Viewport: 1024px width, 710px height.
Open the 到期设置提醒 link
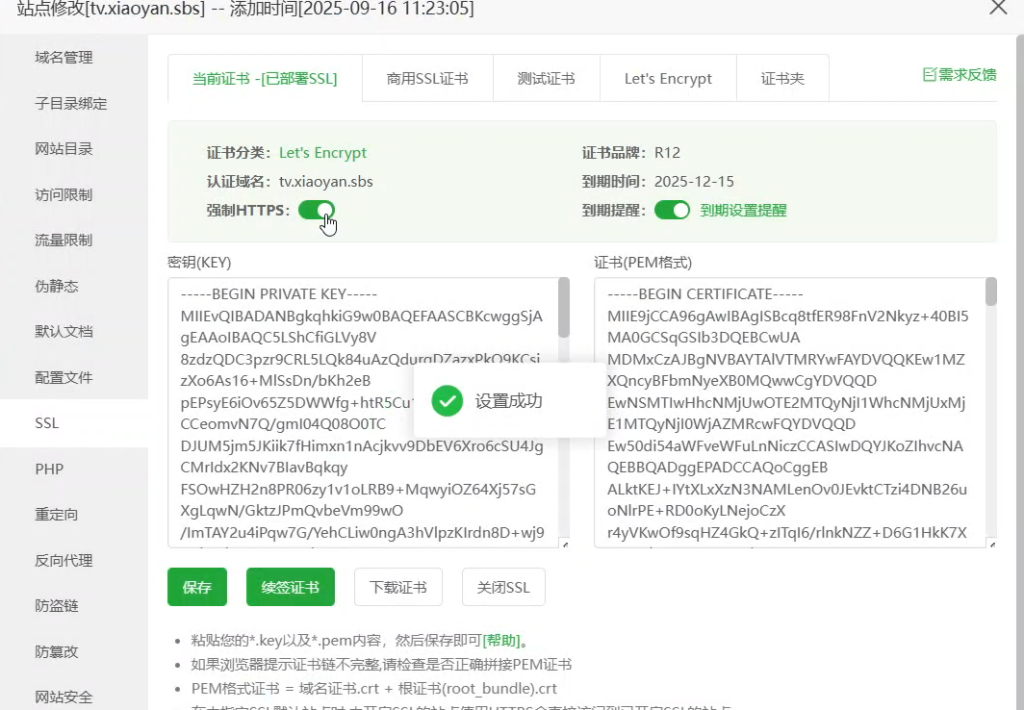(743, 210)
